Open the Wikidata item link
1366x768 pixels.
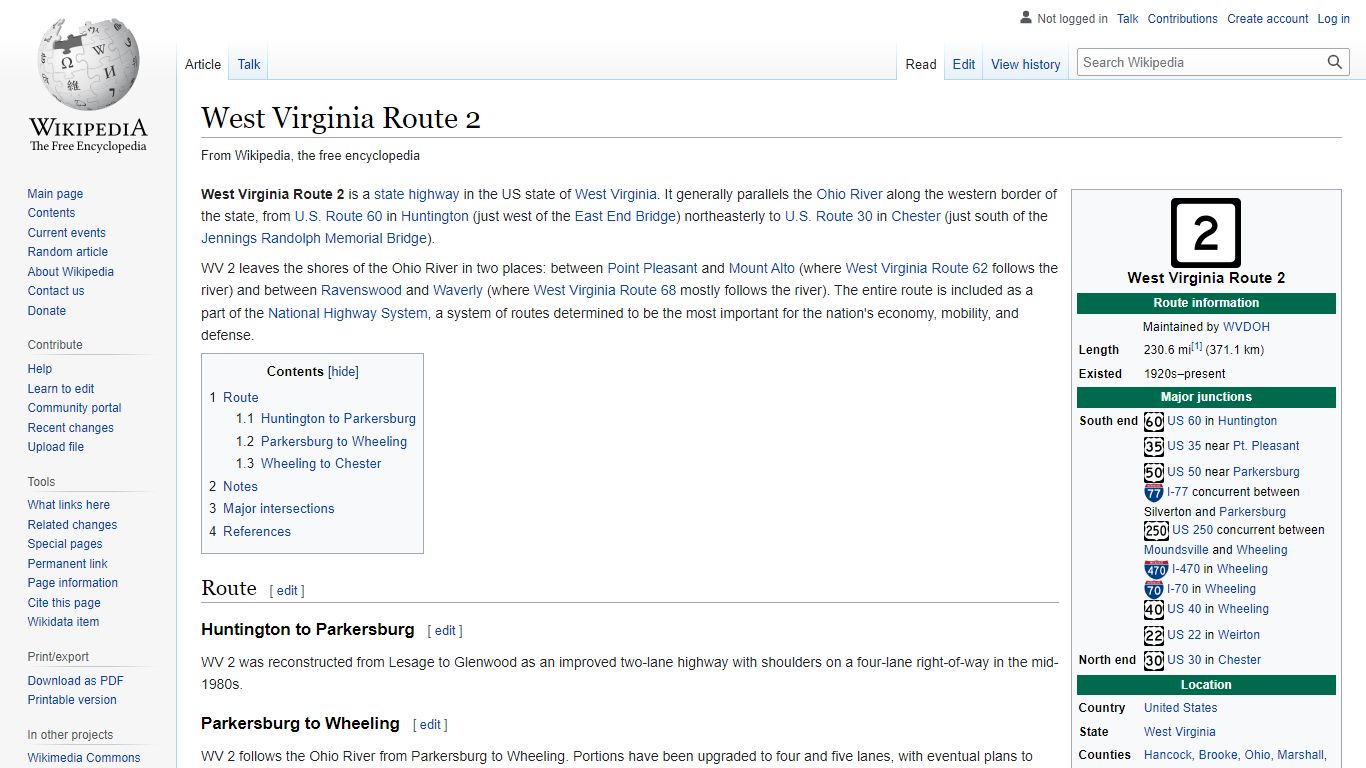[63, 622]
